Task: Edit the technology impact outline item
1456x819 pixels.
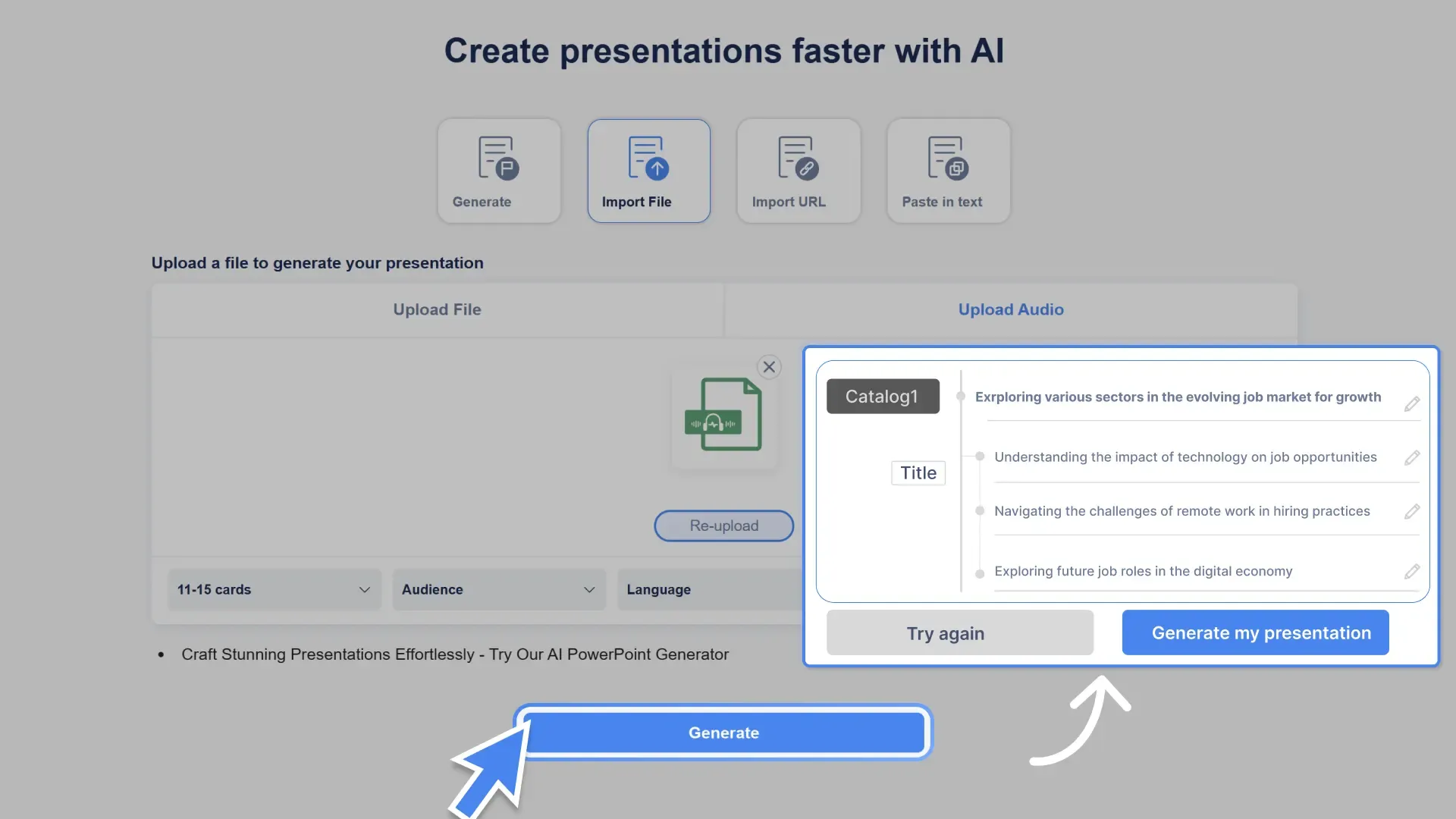Action: [x=1412, y=458]
